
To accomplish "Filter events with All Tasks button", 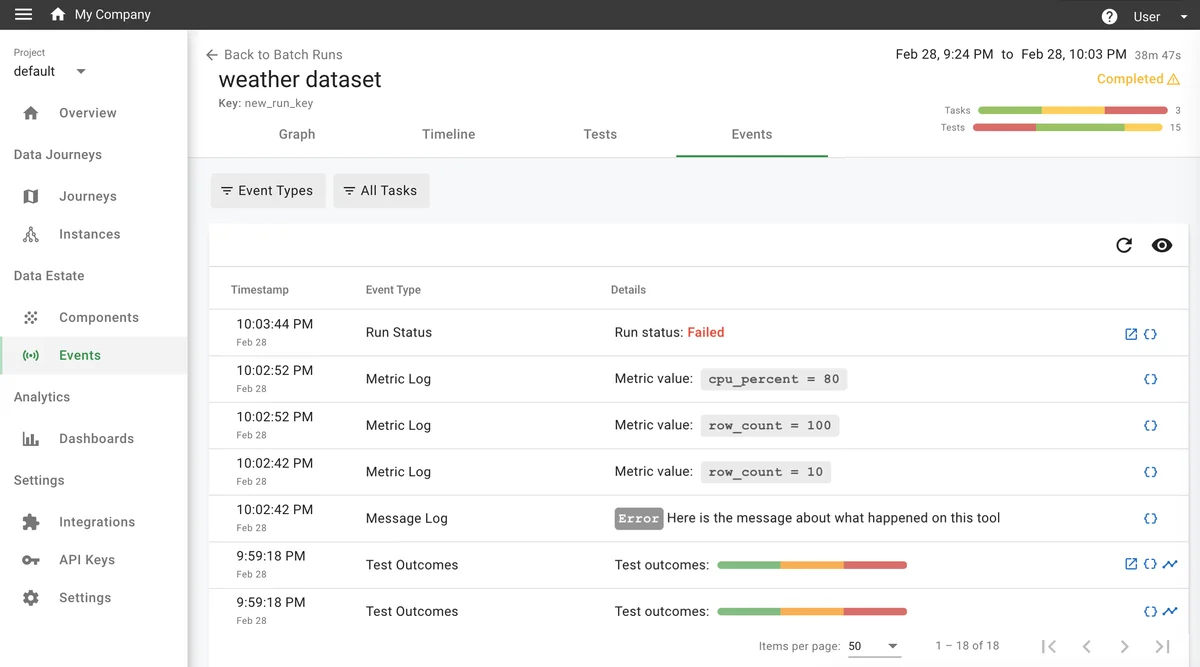I will 381,191.
